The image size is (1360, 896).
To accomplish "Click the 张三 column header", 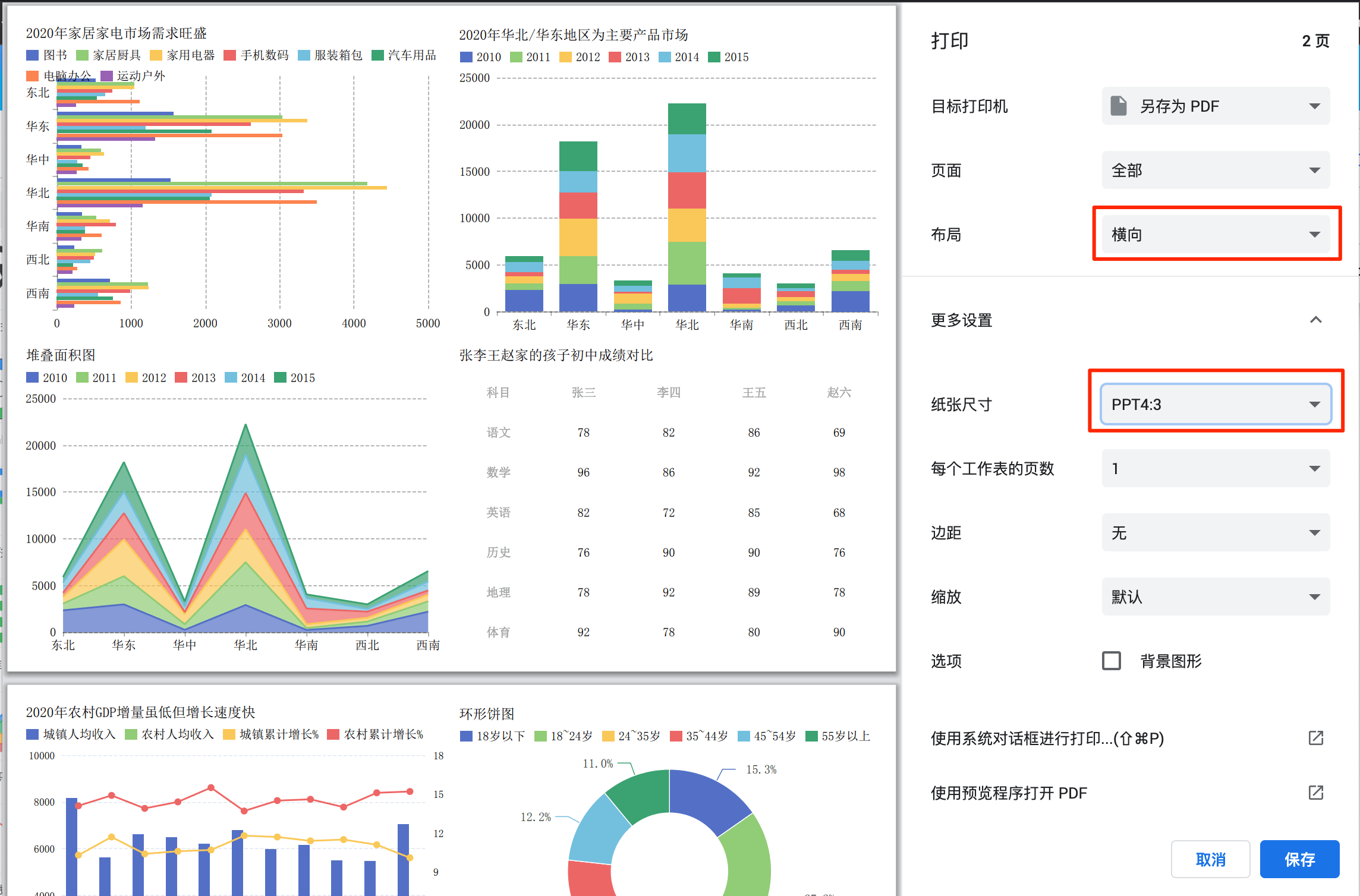I will (583, 393).
